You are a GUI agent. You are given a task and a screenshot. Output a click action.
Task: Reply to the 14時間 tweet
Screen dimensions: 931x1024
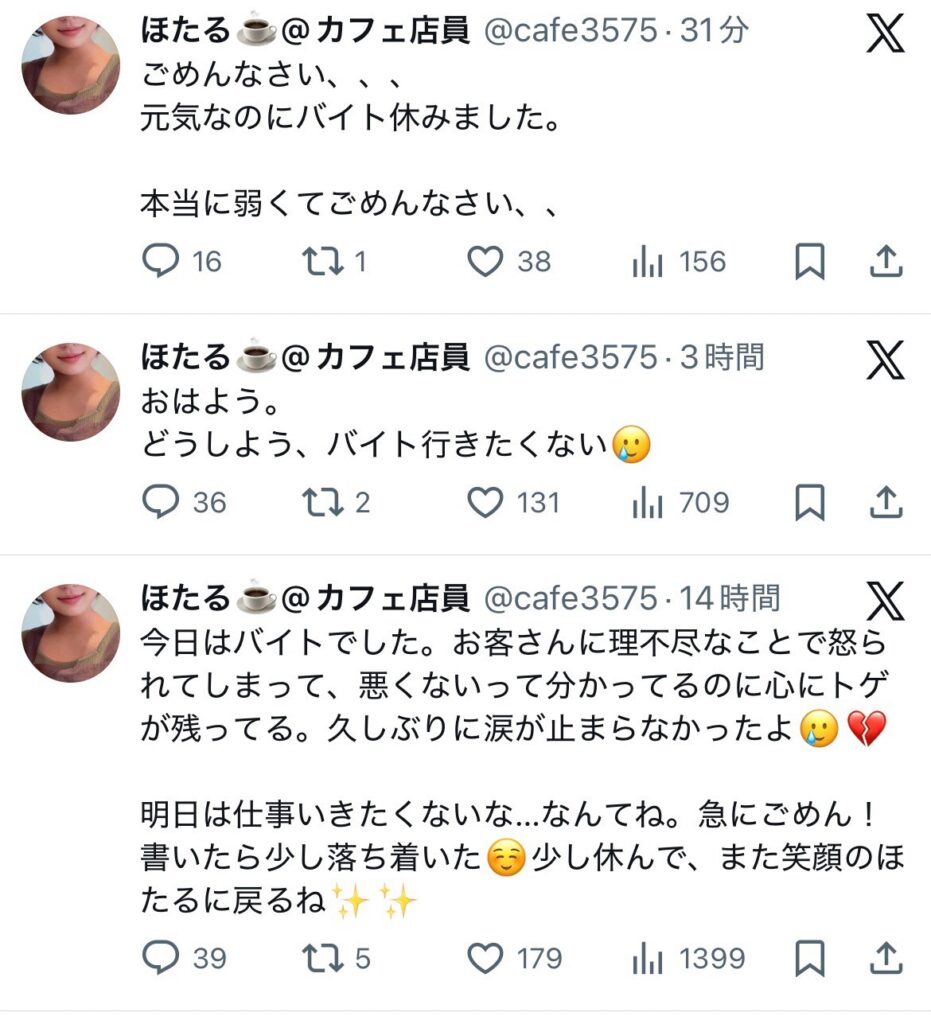pos(160,959)
